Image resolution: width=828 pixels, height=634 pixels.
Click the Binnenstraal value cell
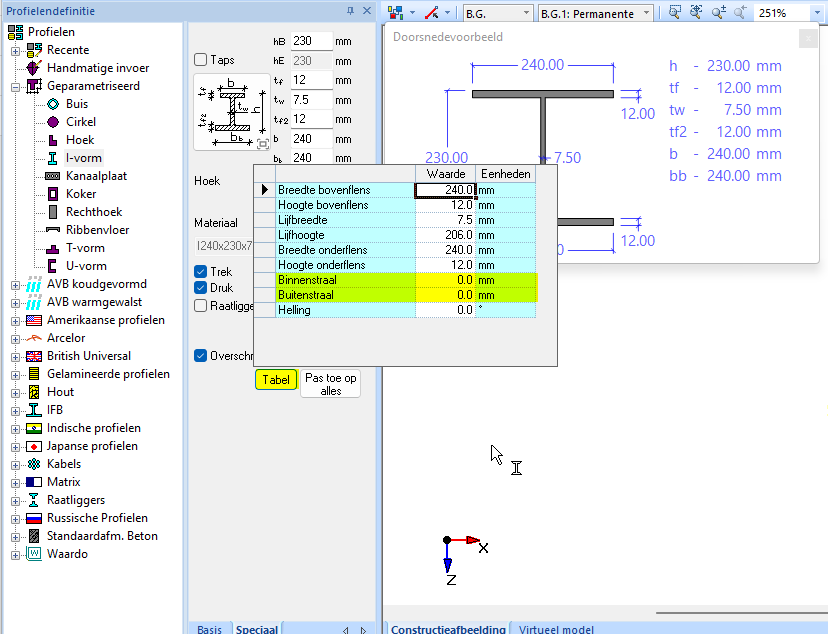coord(445,280)
